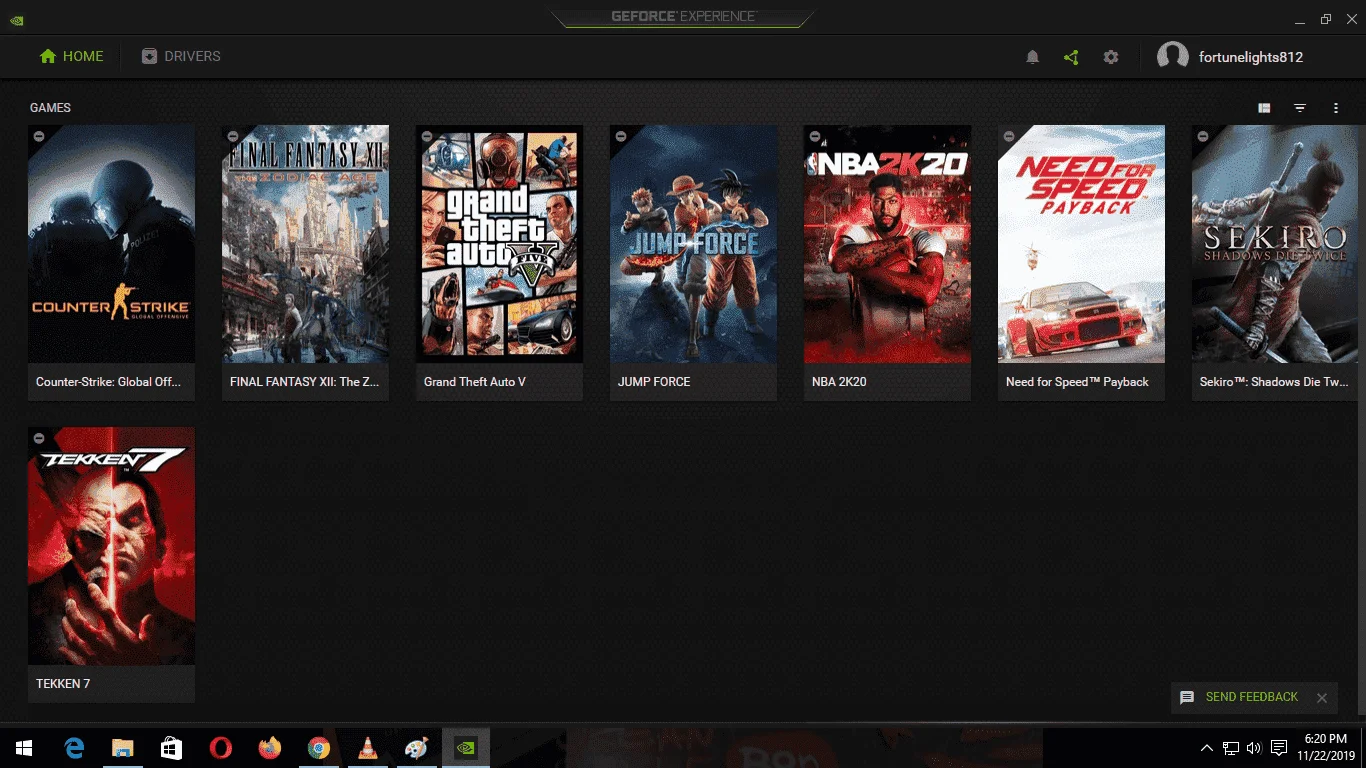
Task: Launch Opera browser from the taskbar
Action: [221, 748]
